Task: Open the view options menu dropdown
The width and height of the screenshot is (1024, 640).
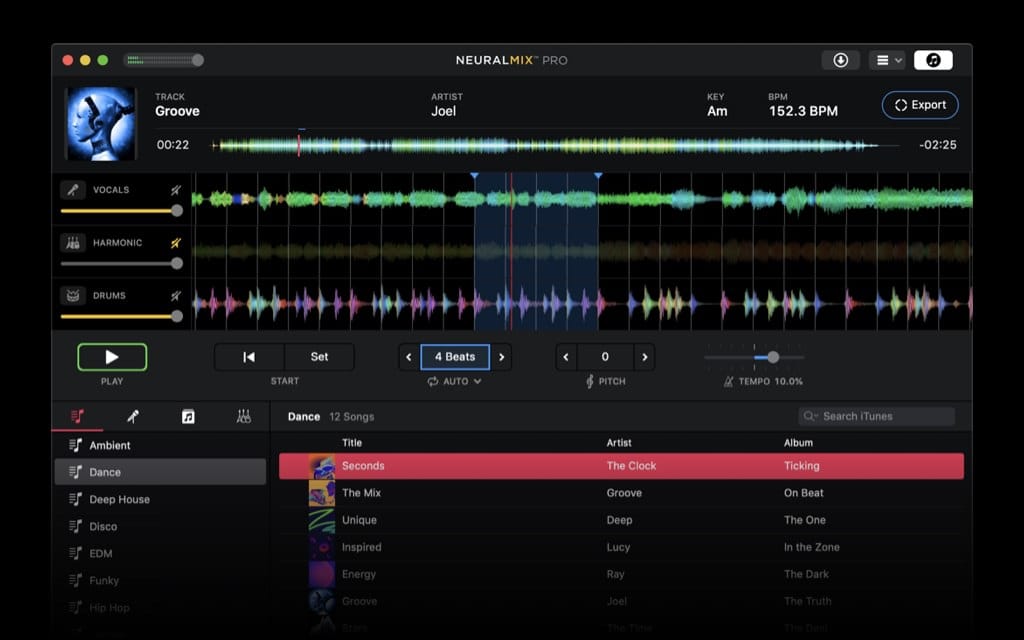Action: (886, 59)
